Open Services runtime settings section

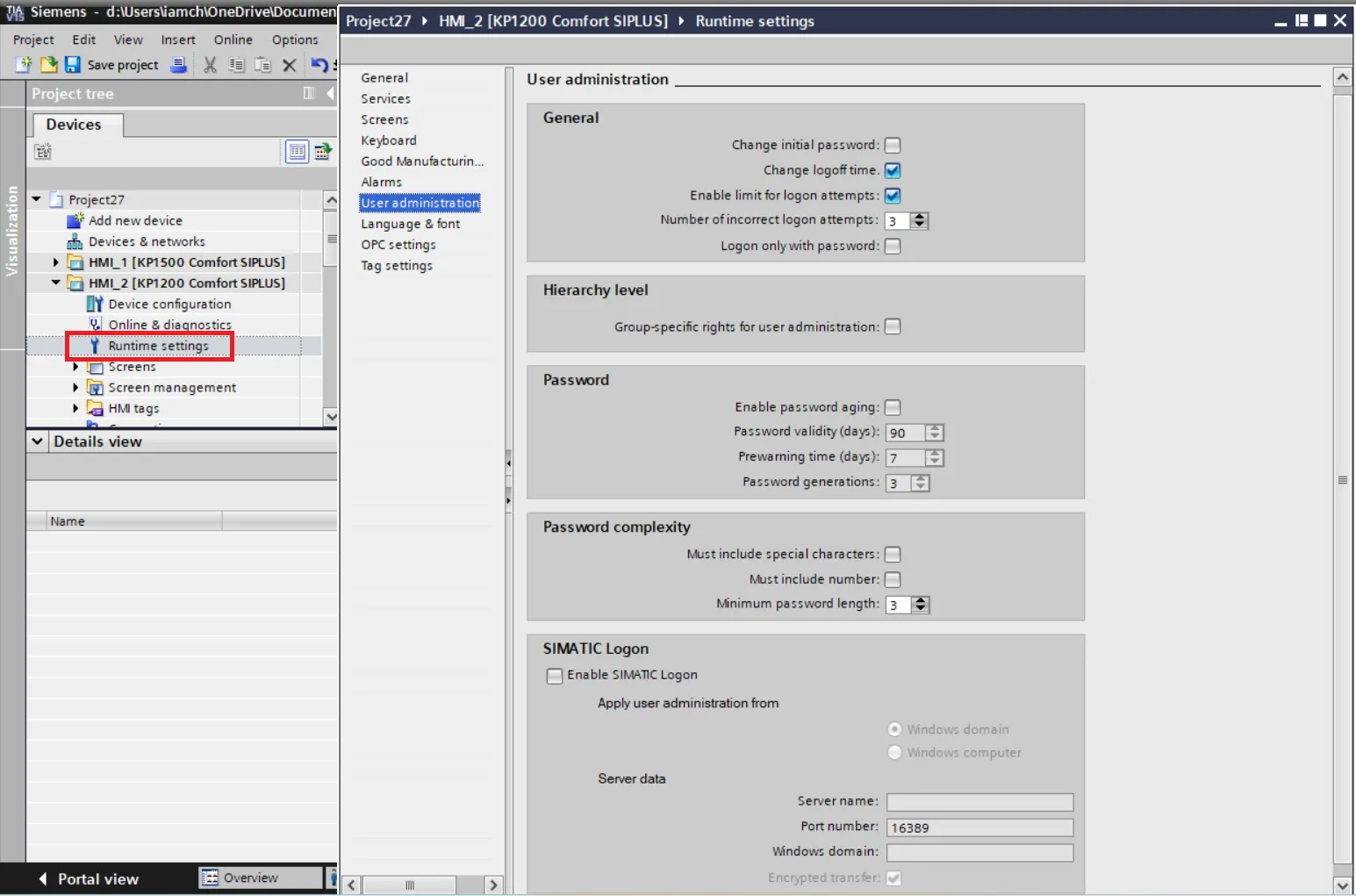click(385, 98)
